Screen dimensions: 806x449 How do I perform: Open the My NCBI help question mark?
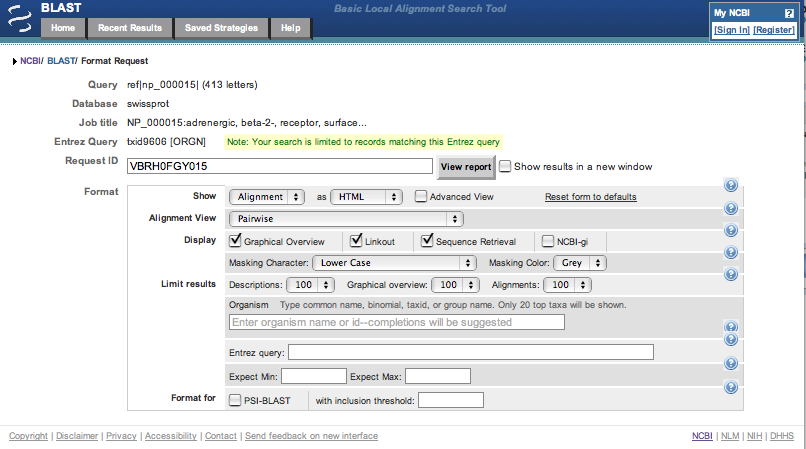(789, 13)
